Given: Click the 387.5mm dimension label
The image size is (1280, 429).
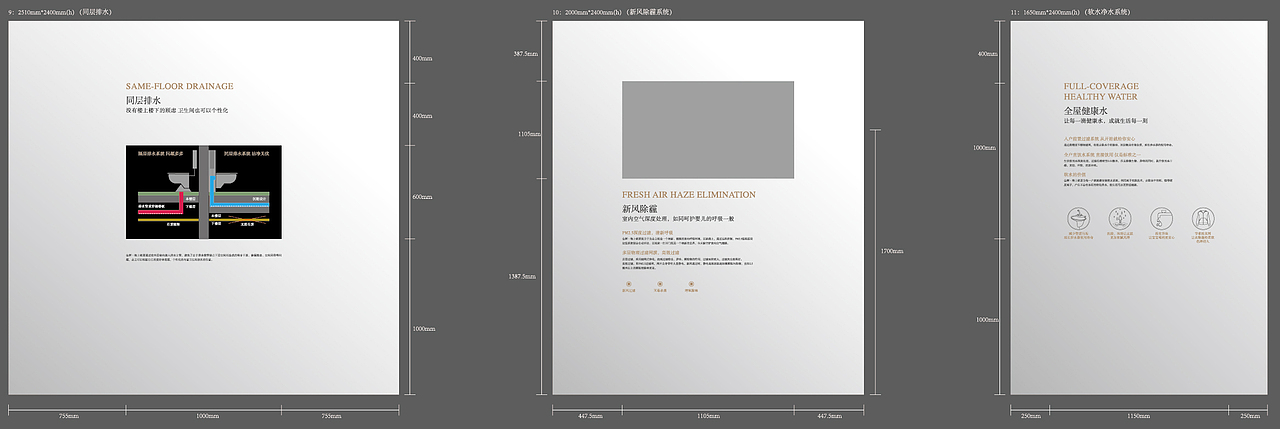Looking at the screenshot, I should 527,53.
